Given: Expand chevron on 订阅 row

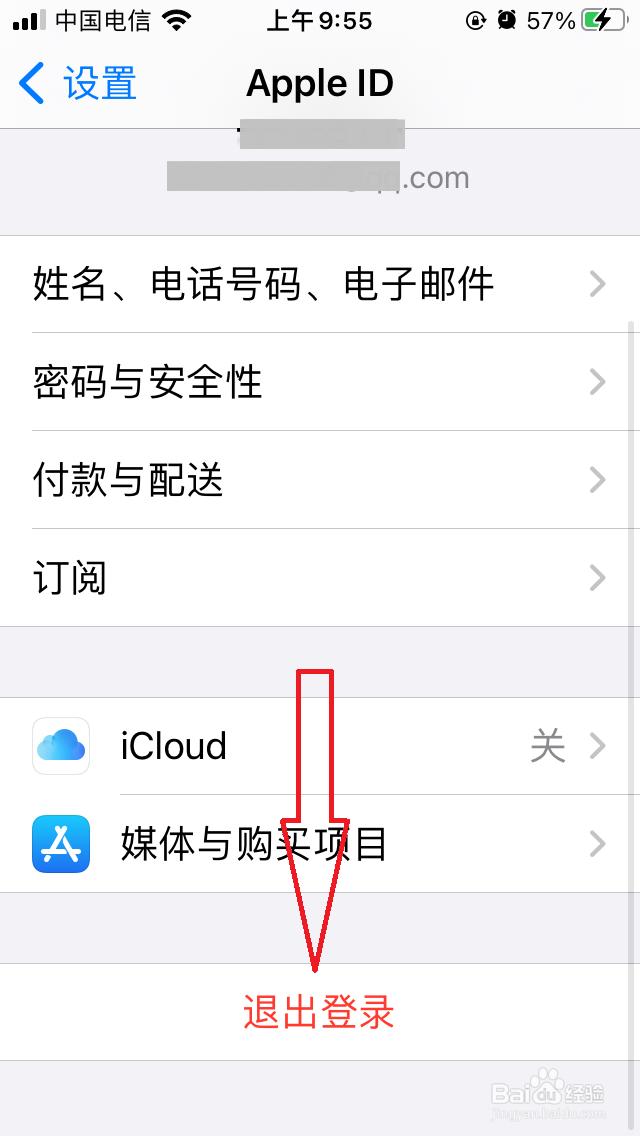Looking at the screenshot, I should pyautogui.click(x=597, y=577).
